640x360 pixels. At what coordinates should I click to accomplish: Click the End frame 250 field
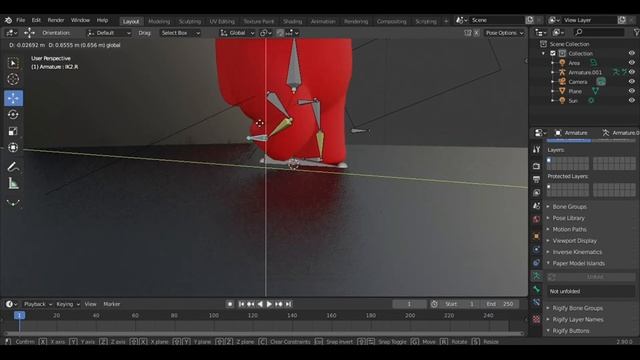click(501, 304)
